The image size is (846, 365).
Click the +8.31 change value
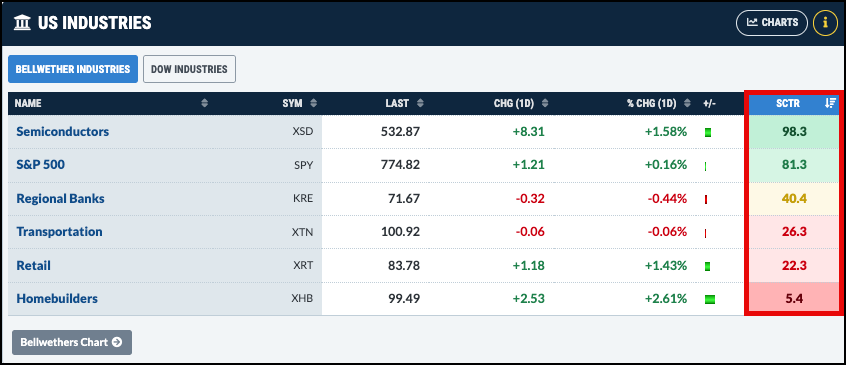[529, 132]
